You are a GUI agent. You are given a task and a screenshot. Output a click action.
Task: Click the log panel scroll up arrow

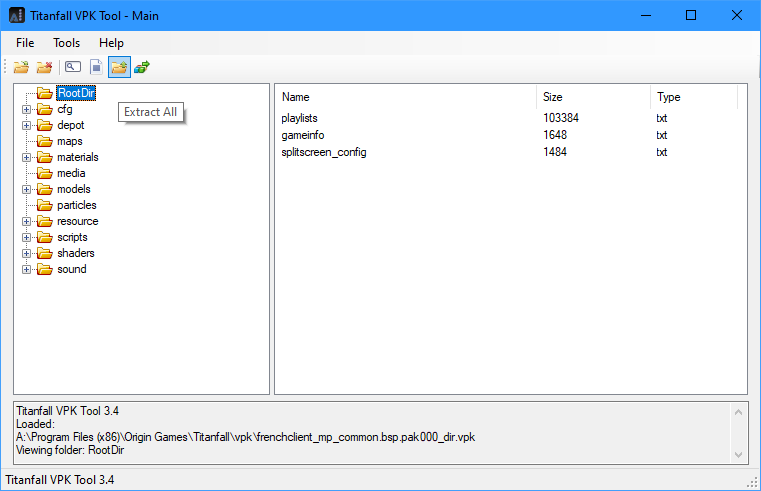tap(738, 412)
